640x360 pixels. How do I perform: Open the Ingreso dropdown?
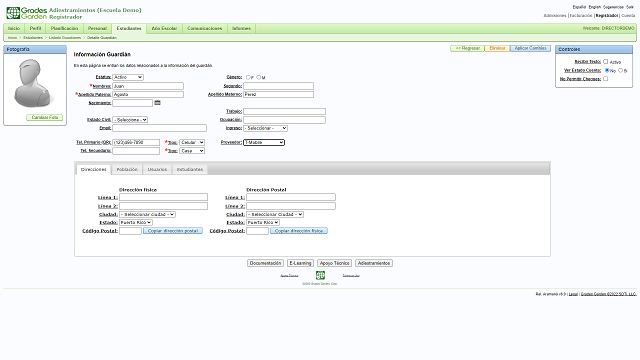click(266, 128)
